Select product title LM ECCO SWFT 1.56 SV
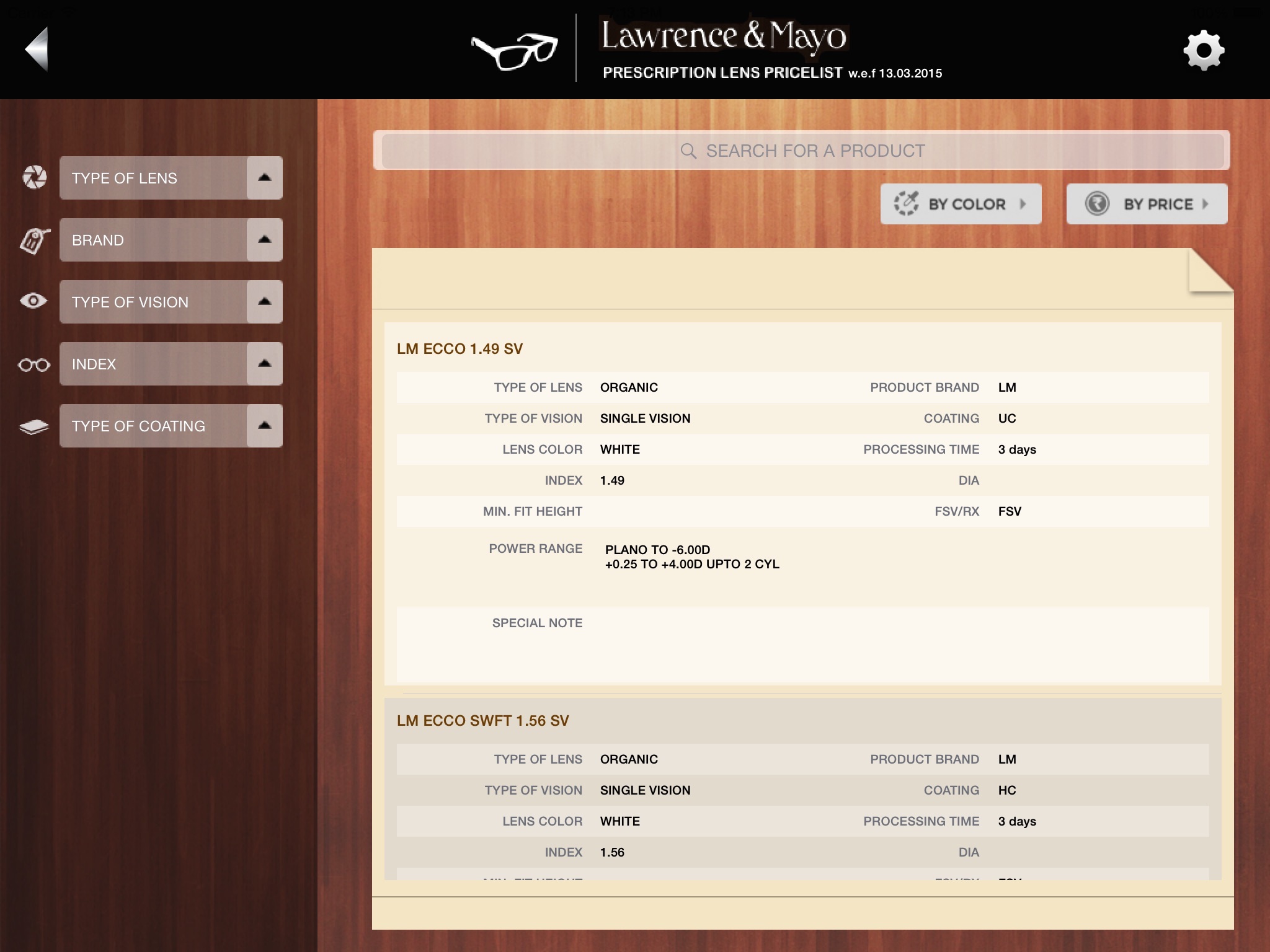1270x952 pixels. pos(482,721)
